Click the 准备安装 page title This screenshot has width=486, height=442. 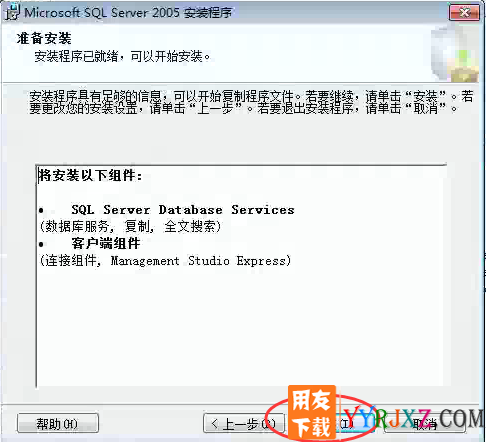coord(44,38)
